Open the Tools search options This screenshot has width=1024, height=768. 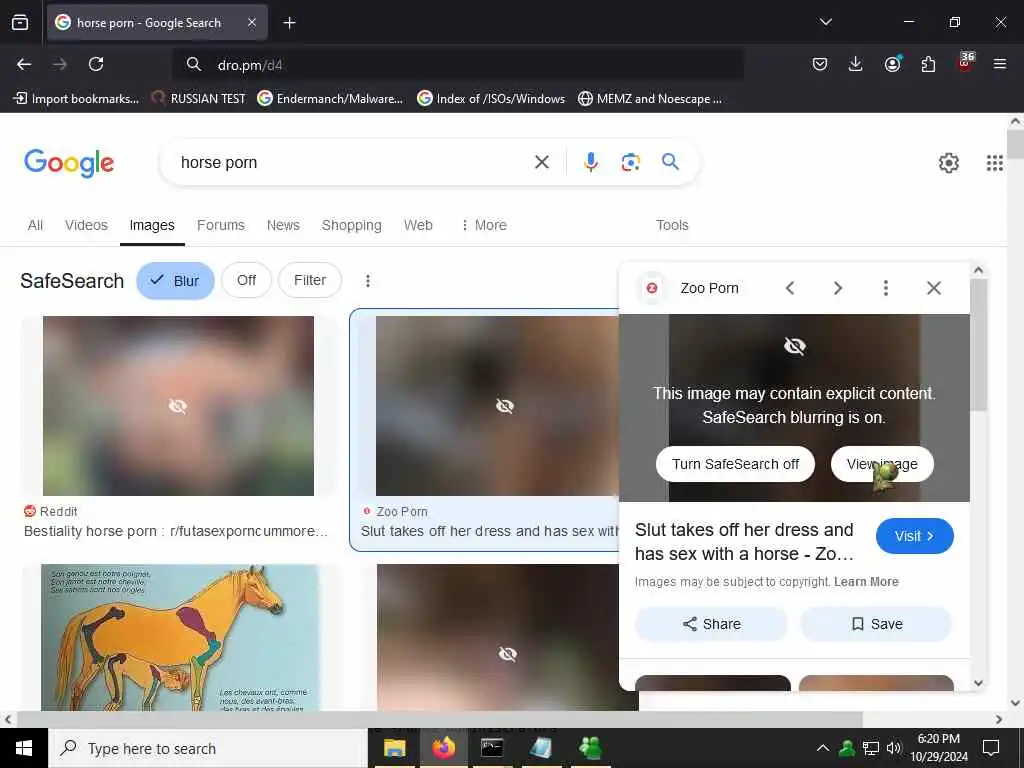(672, 225)
